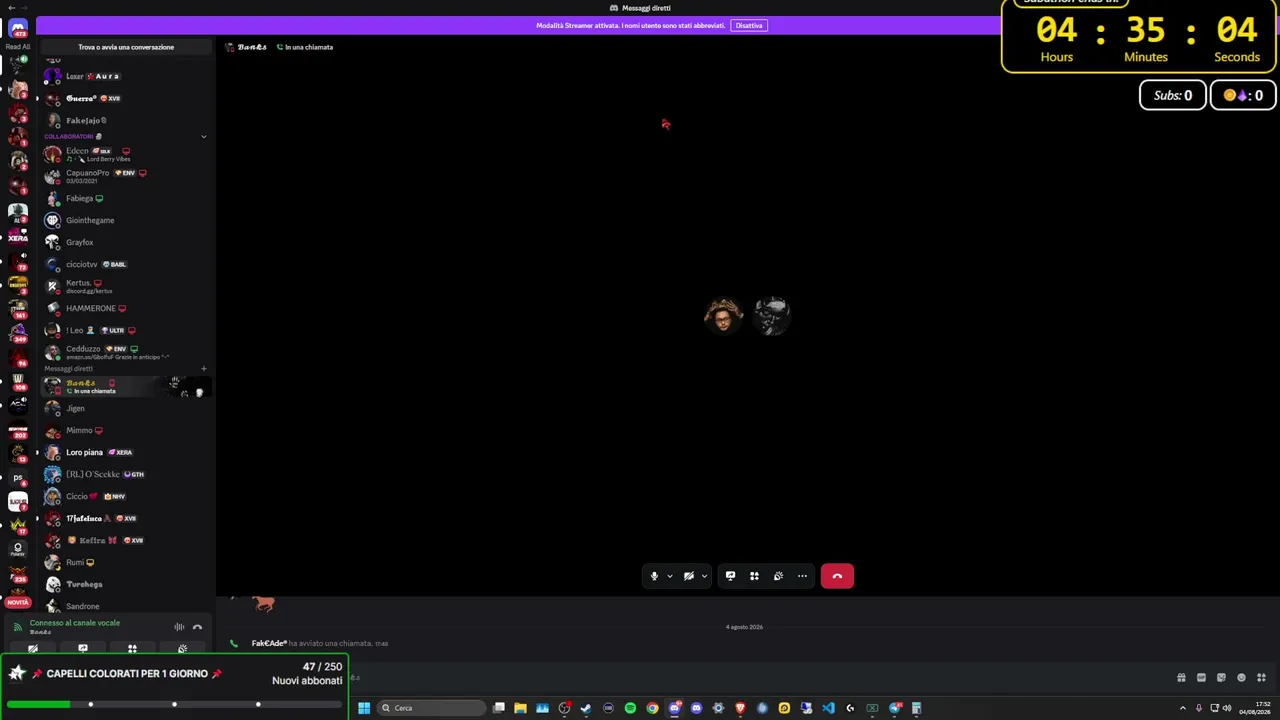Open the emoji picker

tap(1241, 678)
